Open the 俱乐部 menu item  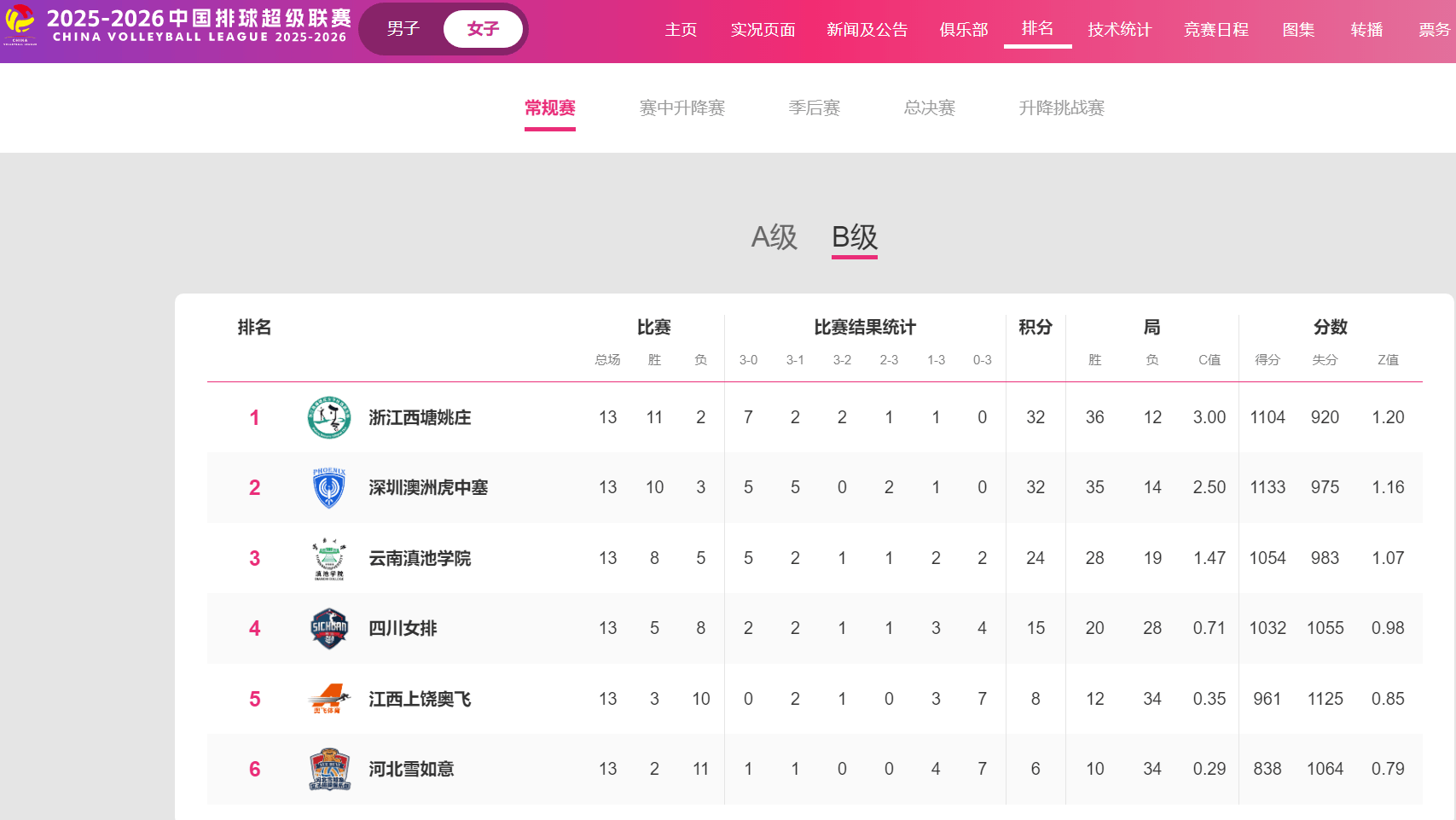tap(963, 30)
